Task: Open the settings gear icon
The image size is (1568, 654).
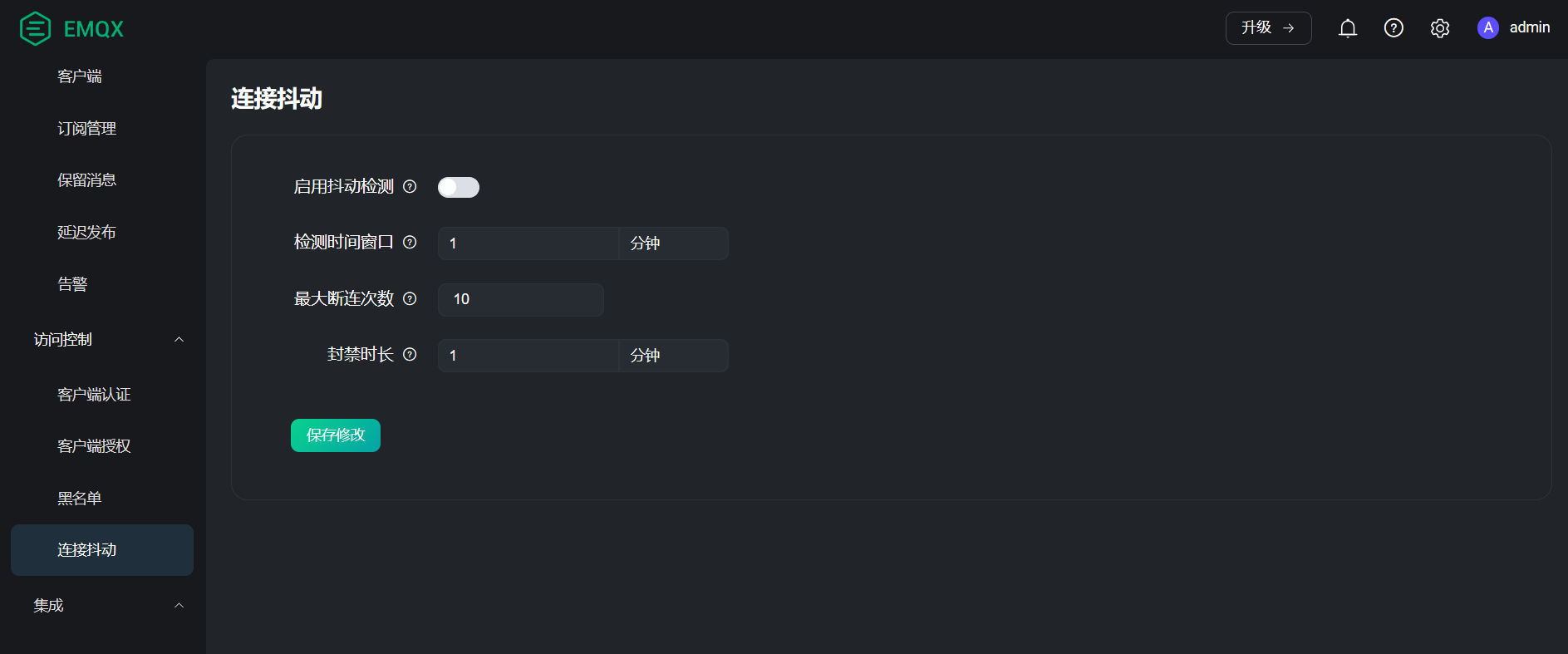Action: point(1440,28)
